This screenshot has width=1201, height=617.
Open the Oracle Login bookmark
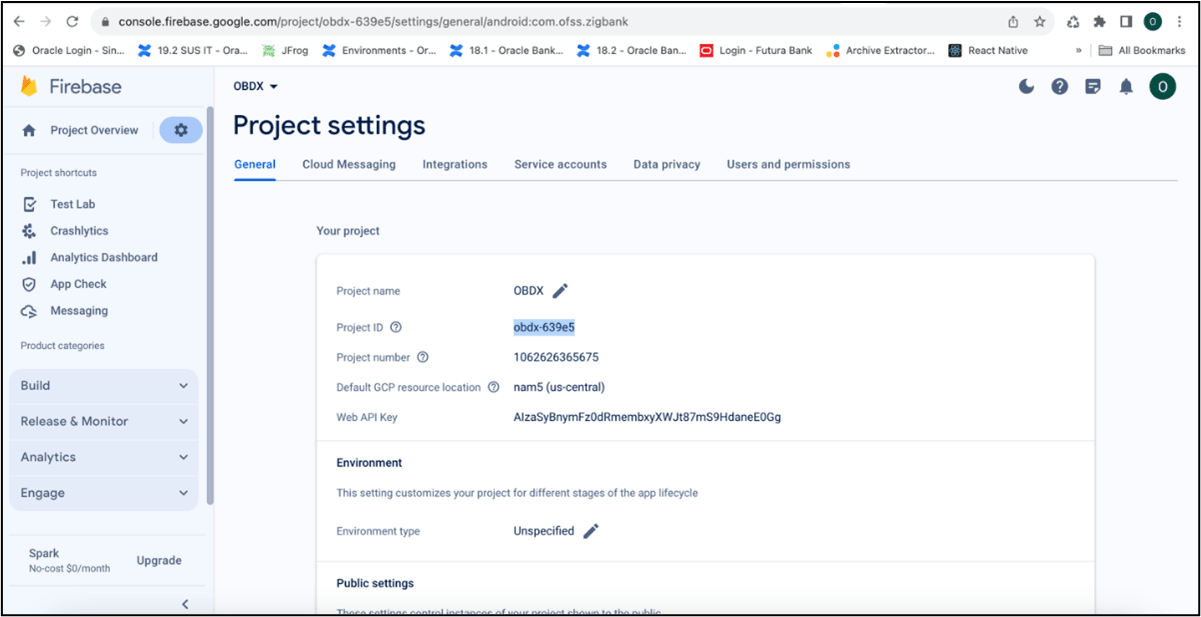coord(69,50)
